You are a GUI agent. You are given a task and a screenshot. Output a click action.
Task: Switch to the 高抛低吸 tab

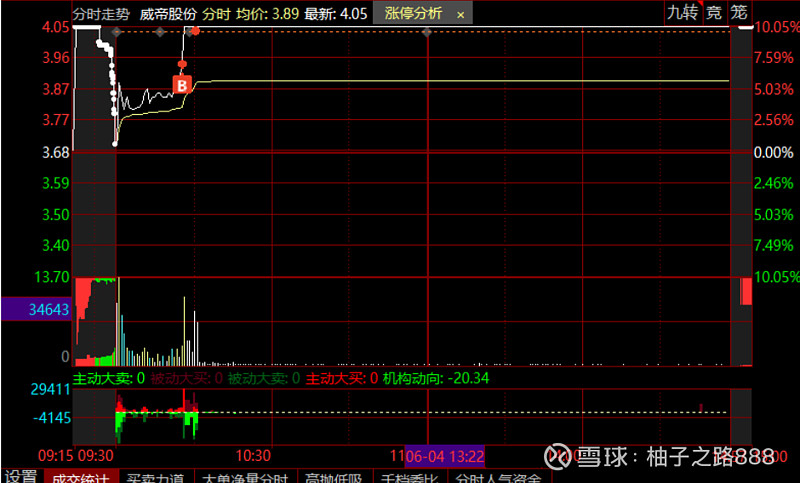[334, 477]
